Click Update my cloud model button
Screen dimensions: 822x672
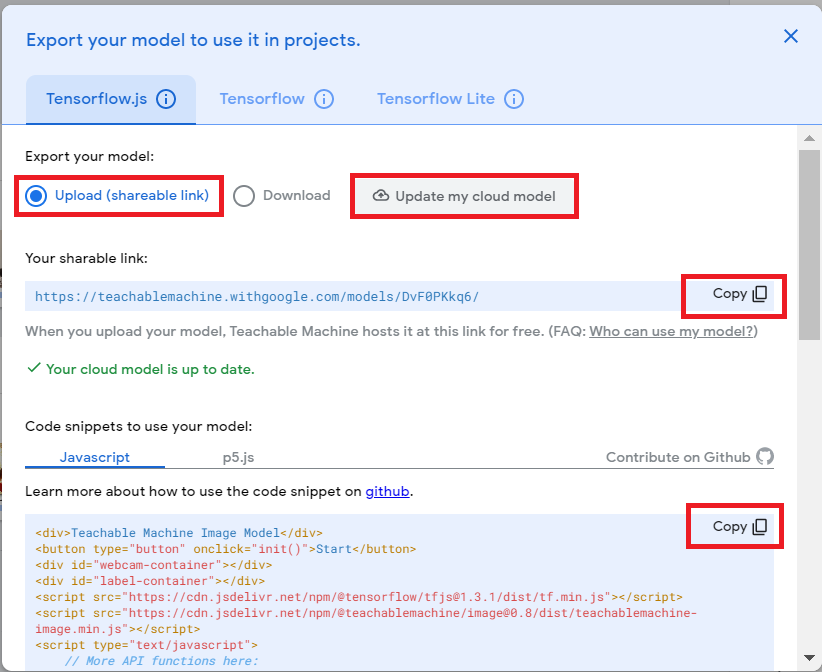coord(464,196)
